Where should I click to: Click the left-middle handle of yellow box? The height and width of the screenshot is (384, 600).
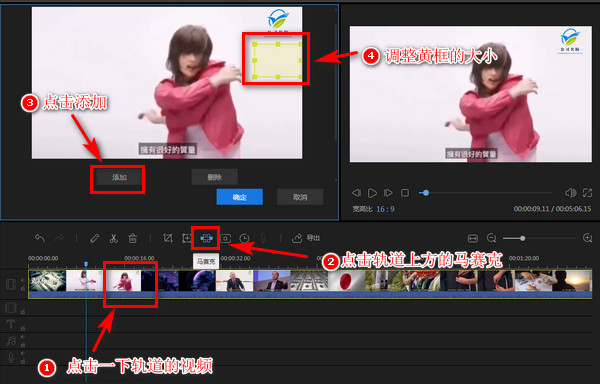click(x=254, y=61)
